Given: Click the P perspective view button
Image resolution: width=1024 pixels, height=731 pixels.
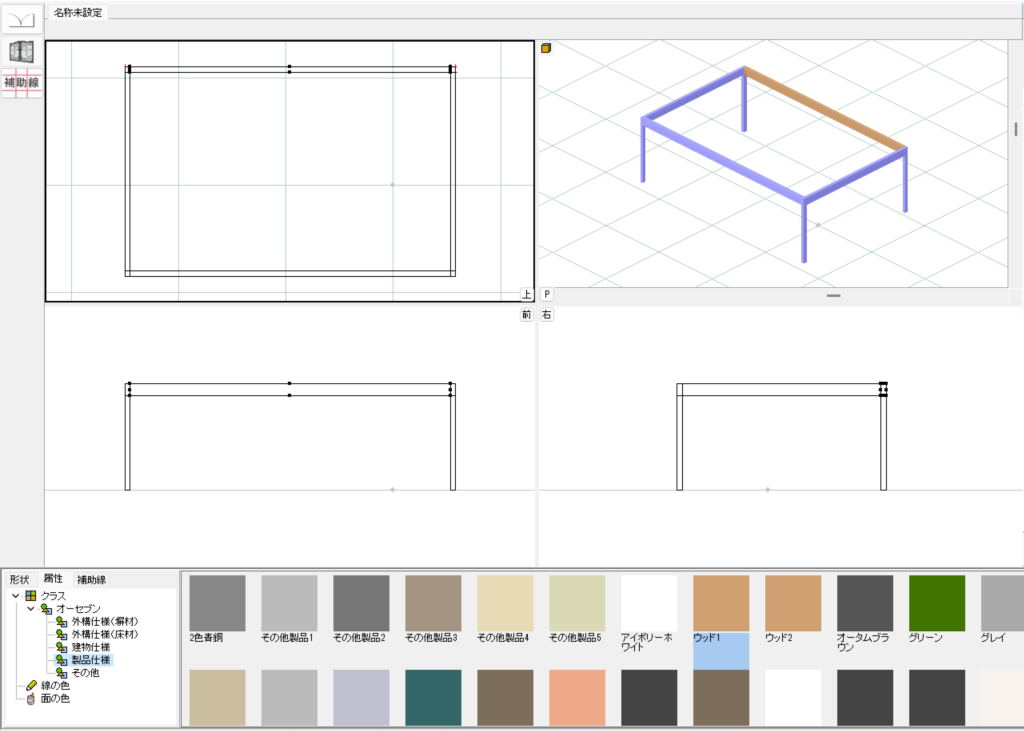Looking at the screenshot, I should point(547,294).
